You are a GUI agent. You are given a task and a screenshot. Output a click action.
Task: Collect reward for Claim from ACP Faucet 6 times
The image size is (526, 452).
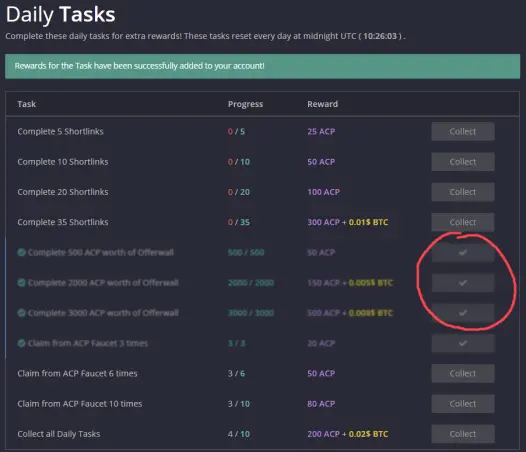coord(463,373)
